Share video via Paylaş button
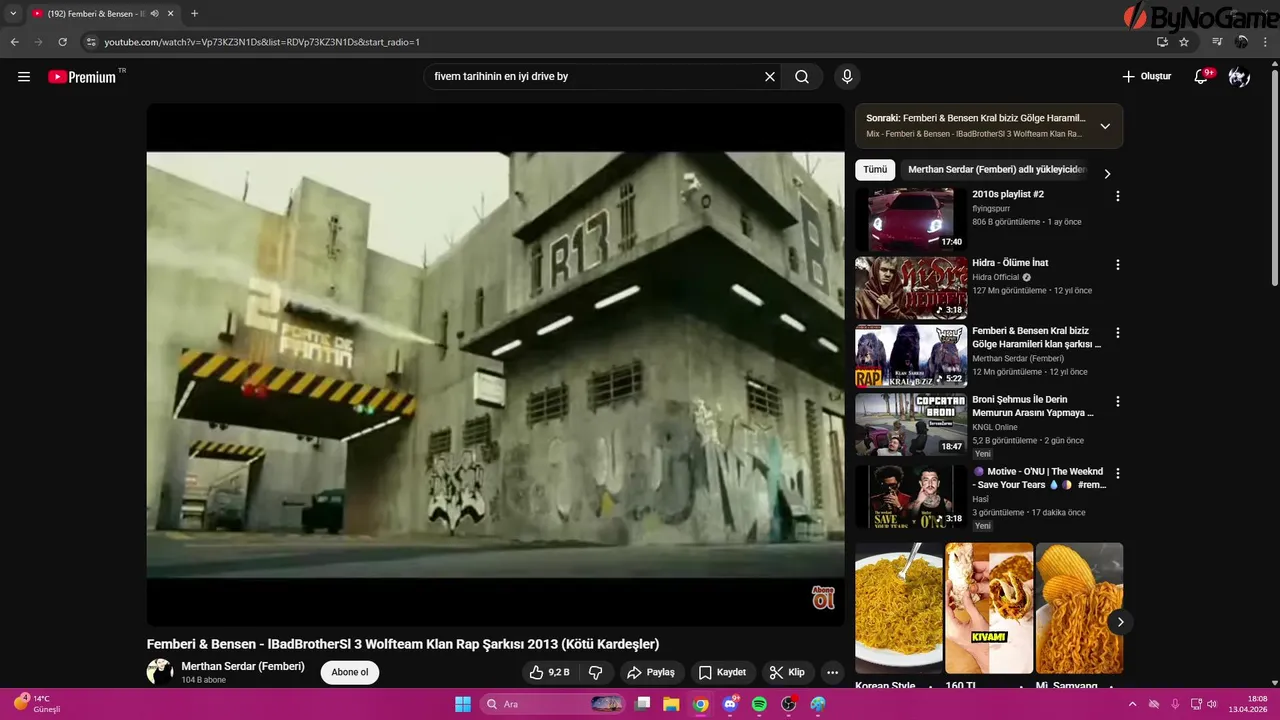The height and width of the screenshot is (720, 1280). click(651, 672)
